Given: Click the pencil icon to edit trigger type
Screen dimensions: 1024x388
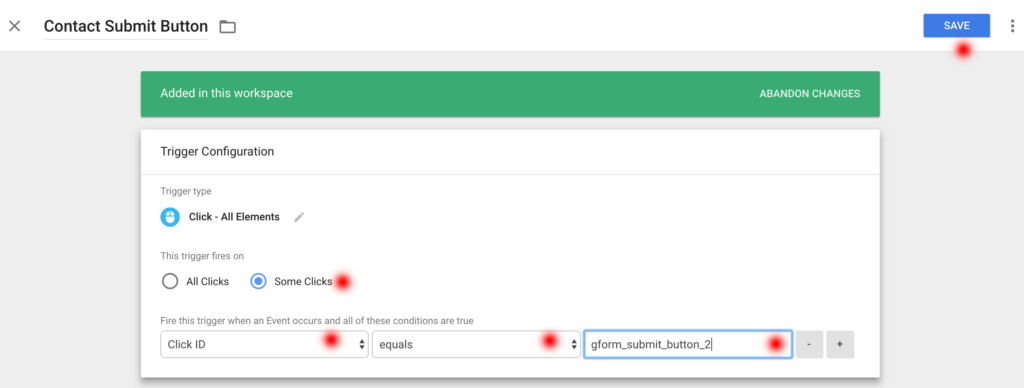Looking at the screenshot, I should [299, 218].
